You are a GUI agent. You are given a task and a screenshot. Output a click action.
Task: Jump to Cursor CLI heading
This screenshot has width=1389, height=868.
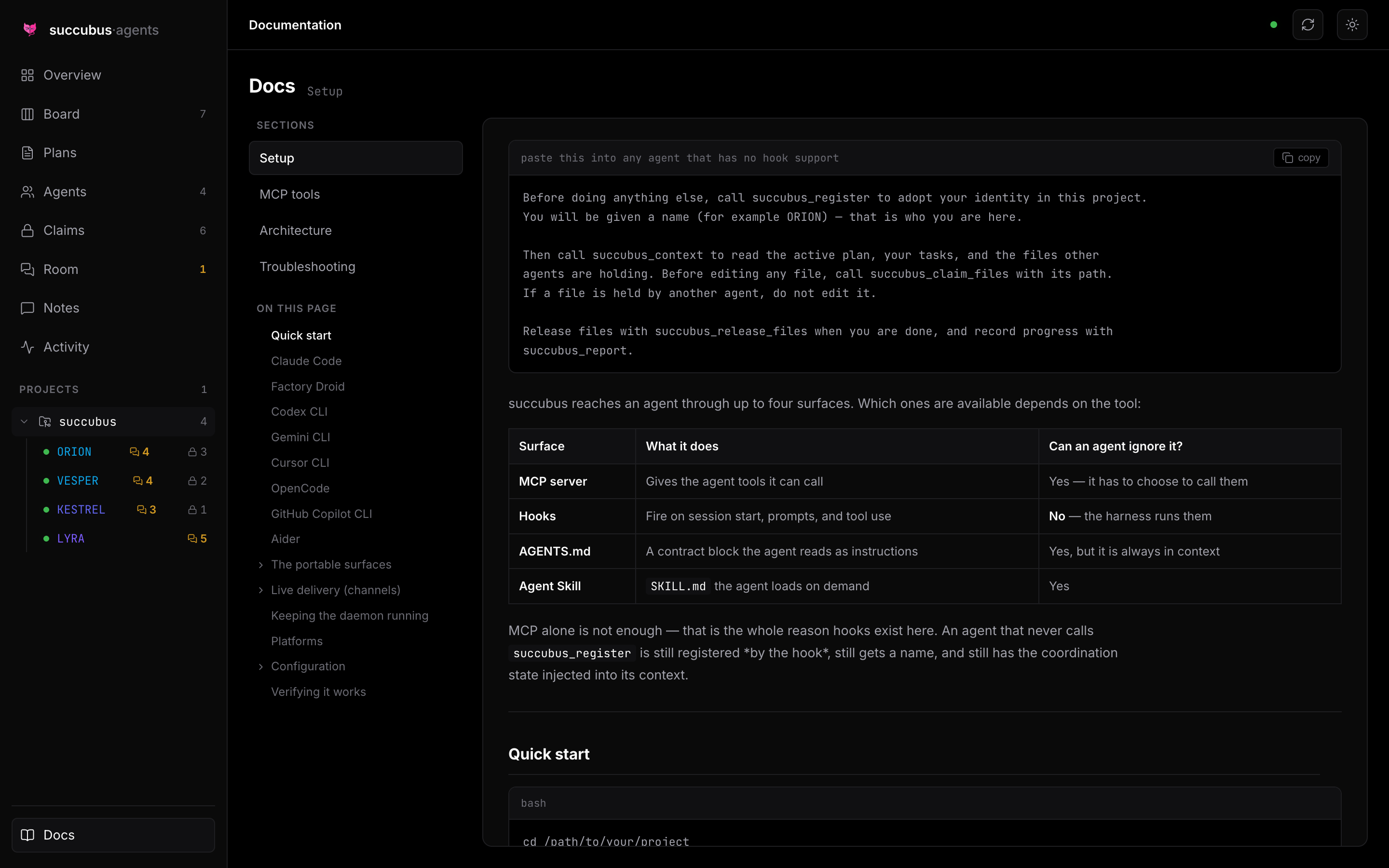tap(300, 463)
